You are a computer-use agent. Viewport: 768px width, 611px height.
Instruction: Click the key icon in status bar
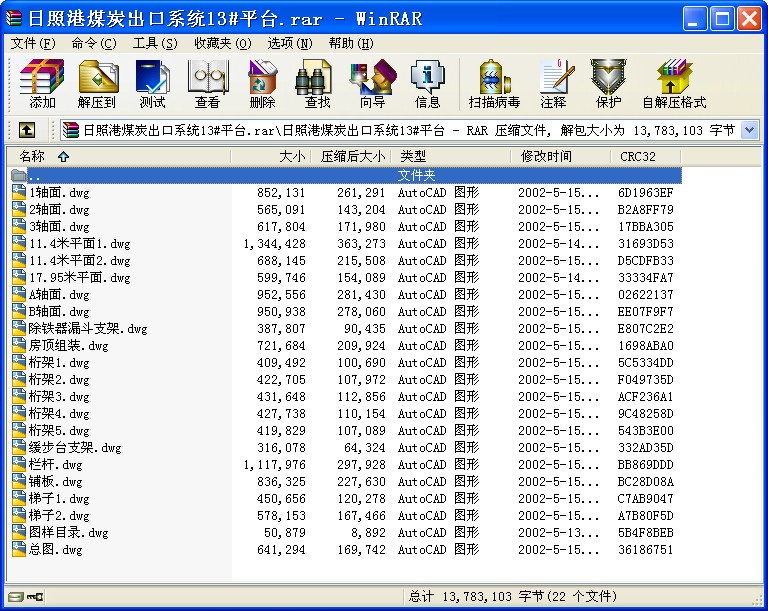(35, 597)
